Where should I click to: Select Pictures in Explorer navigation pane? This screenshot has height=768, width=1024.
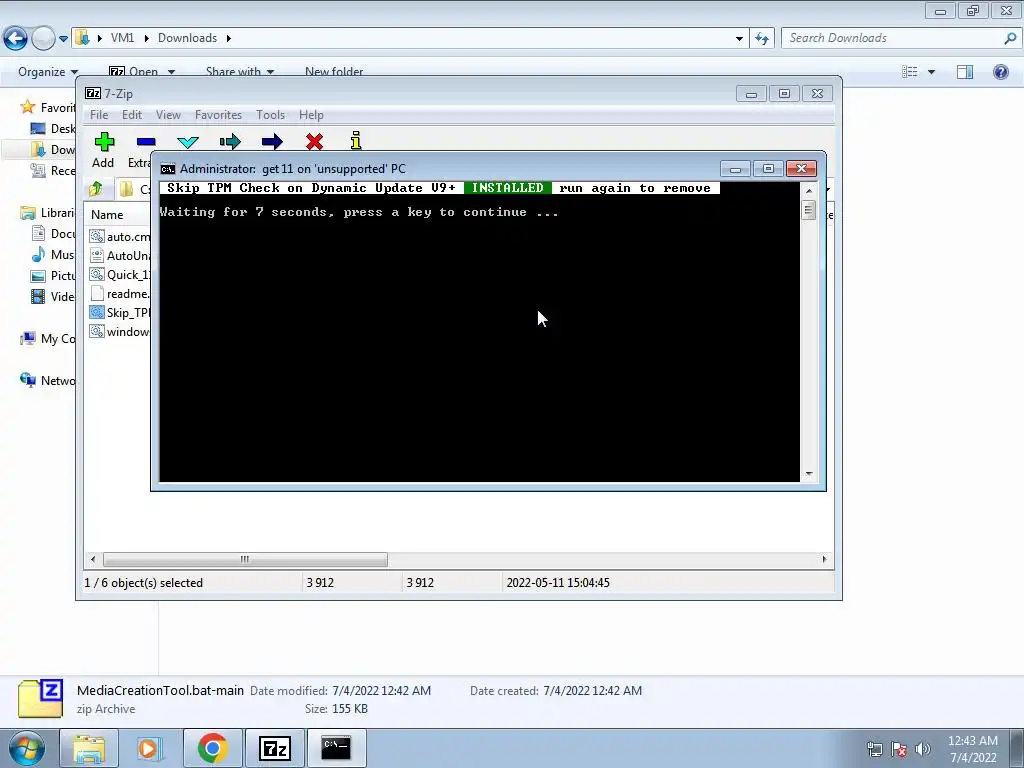point(53,276)
